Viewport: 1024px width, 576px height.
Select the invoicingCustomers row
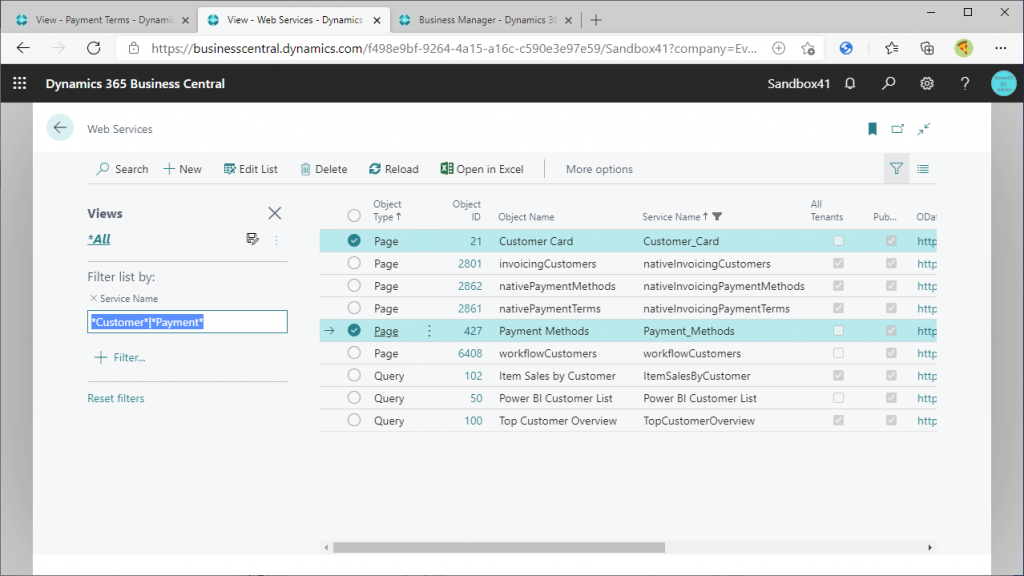click(x=354, y=263)
